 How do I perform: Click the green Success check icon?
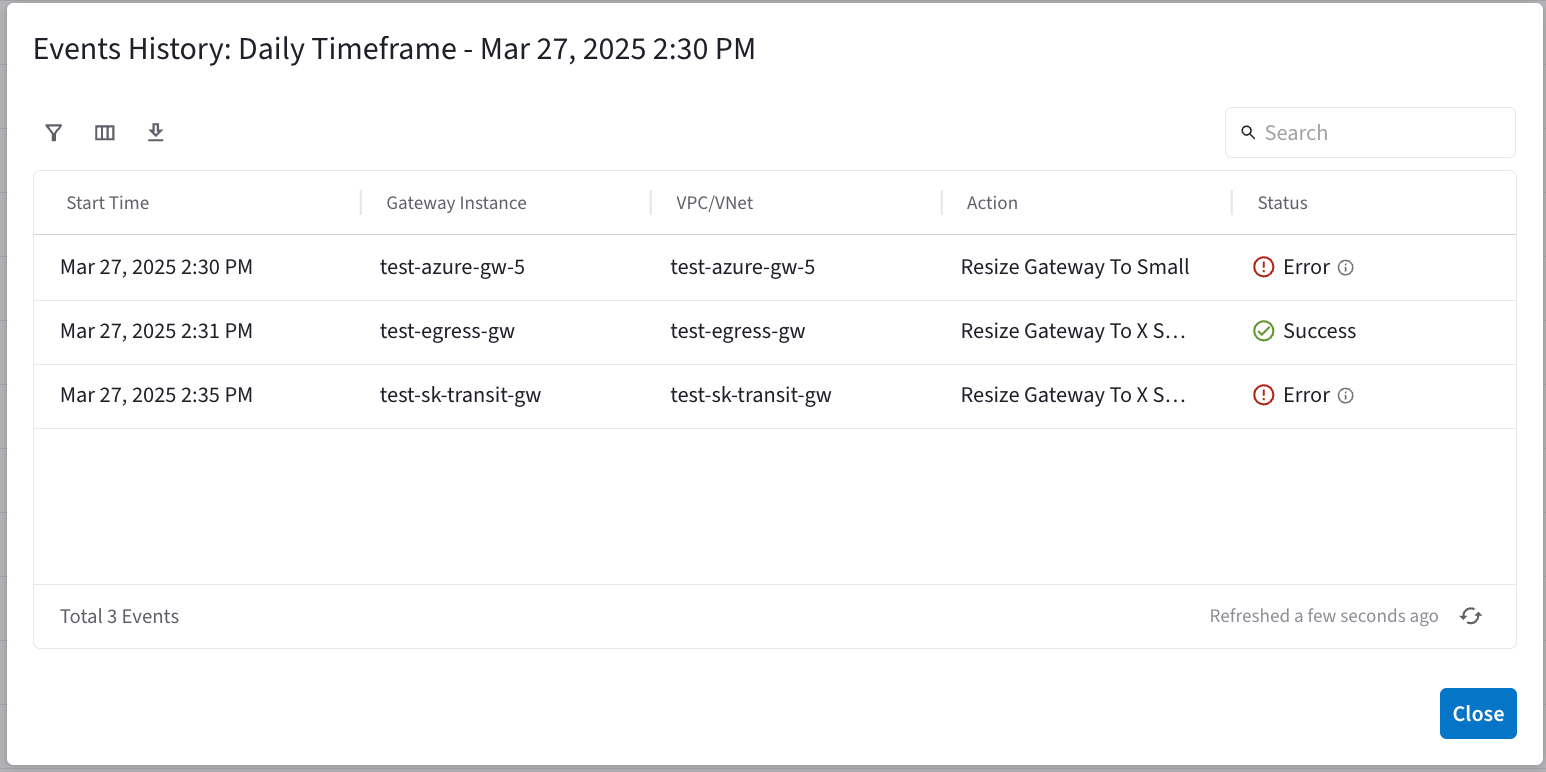tap(1264, 332)
